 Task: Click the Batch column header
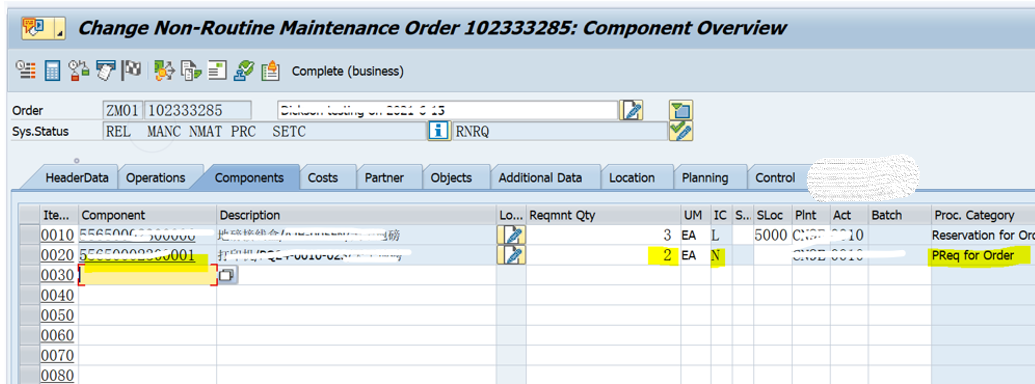click(899, 215)
